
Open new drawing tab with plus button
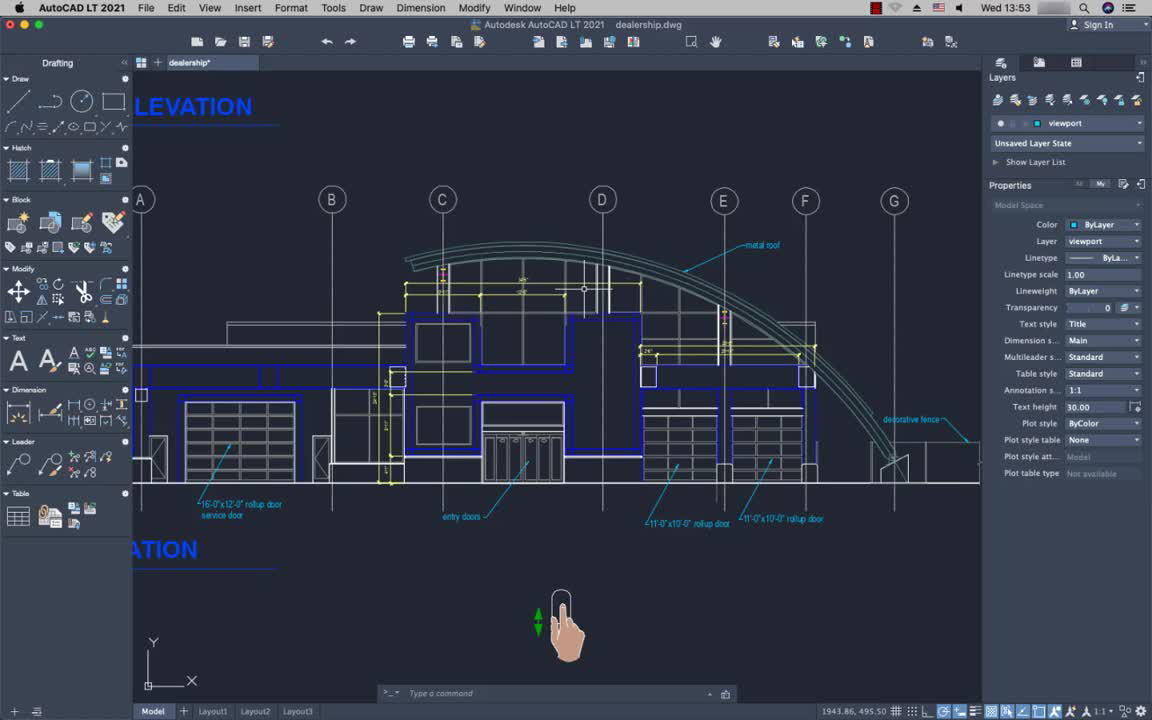click(157, 62)
